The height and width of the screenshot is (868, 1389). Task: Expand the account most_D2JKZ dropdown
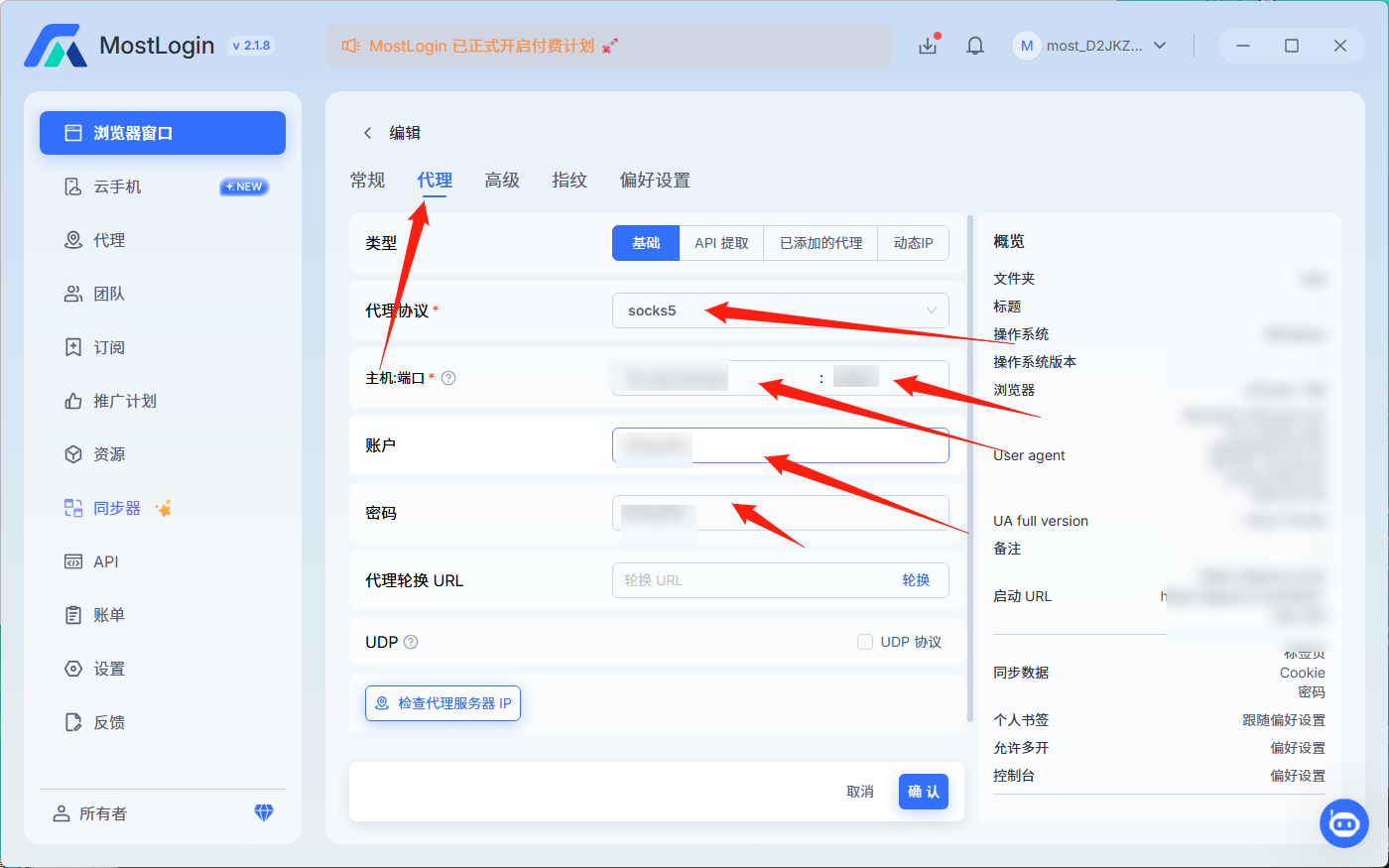[1160, 46]
